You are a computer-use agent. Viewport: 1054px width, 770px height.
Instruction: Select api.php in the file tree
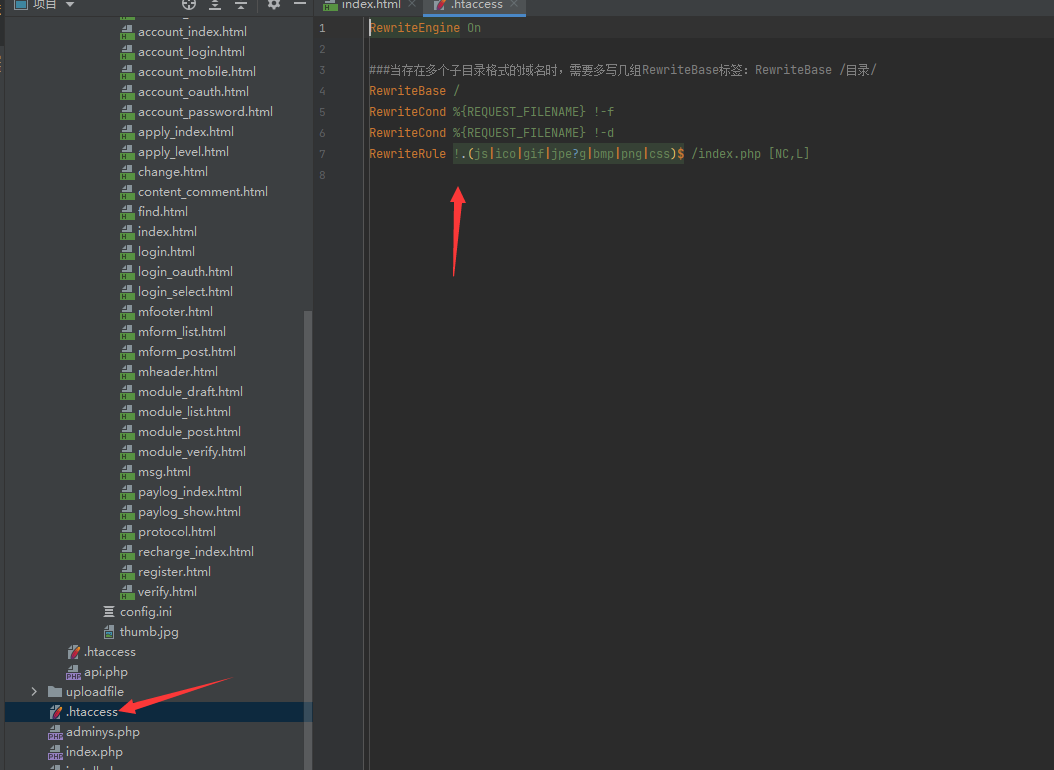(105, 672)
